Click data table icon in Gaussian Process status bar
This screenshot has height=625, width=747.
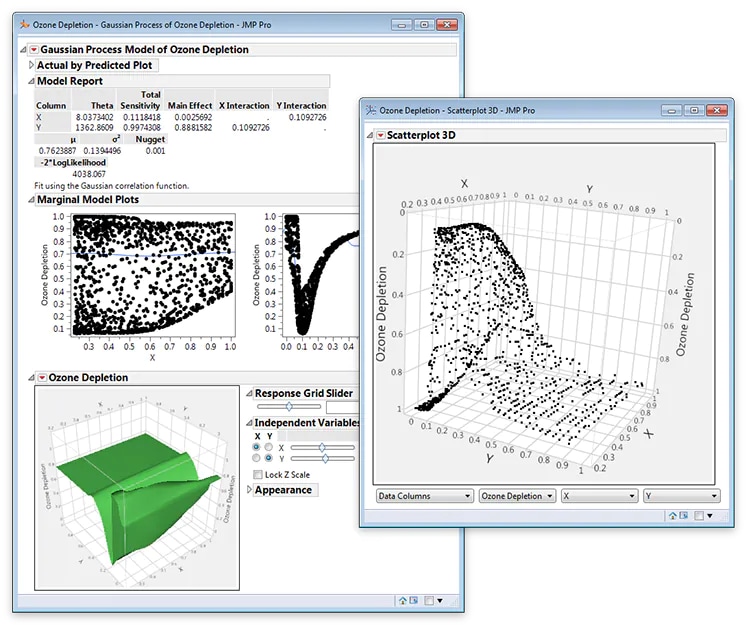(414, 601)
